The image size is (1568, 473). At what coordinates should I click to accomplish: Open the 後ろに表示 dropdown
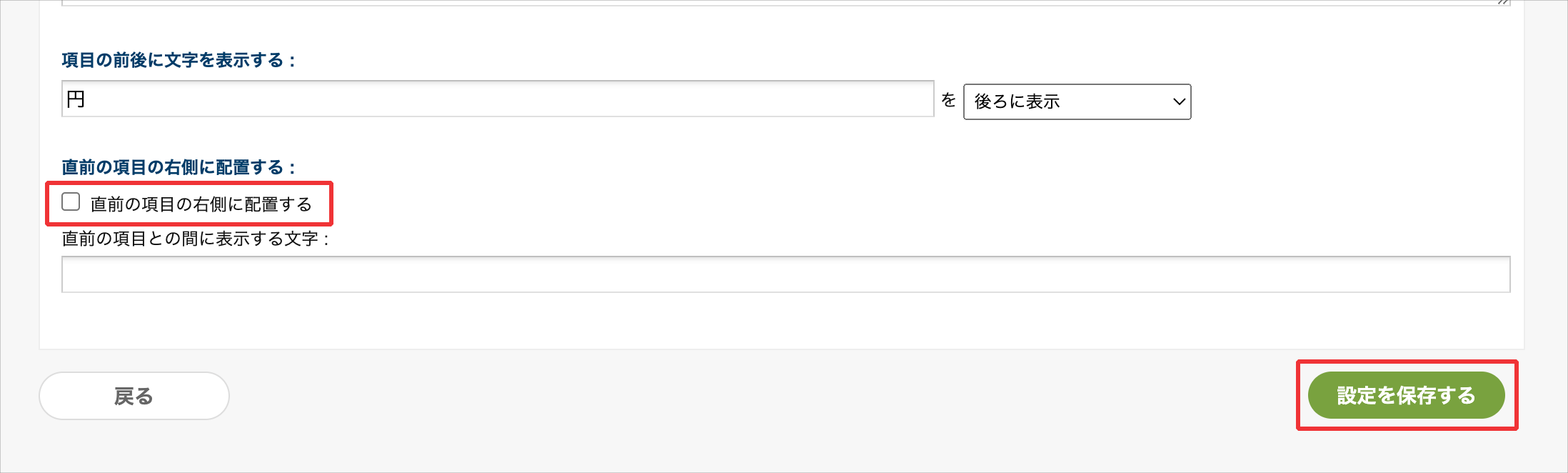click(x=1076, y=102)
